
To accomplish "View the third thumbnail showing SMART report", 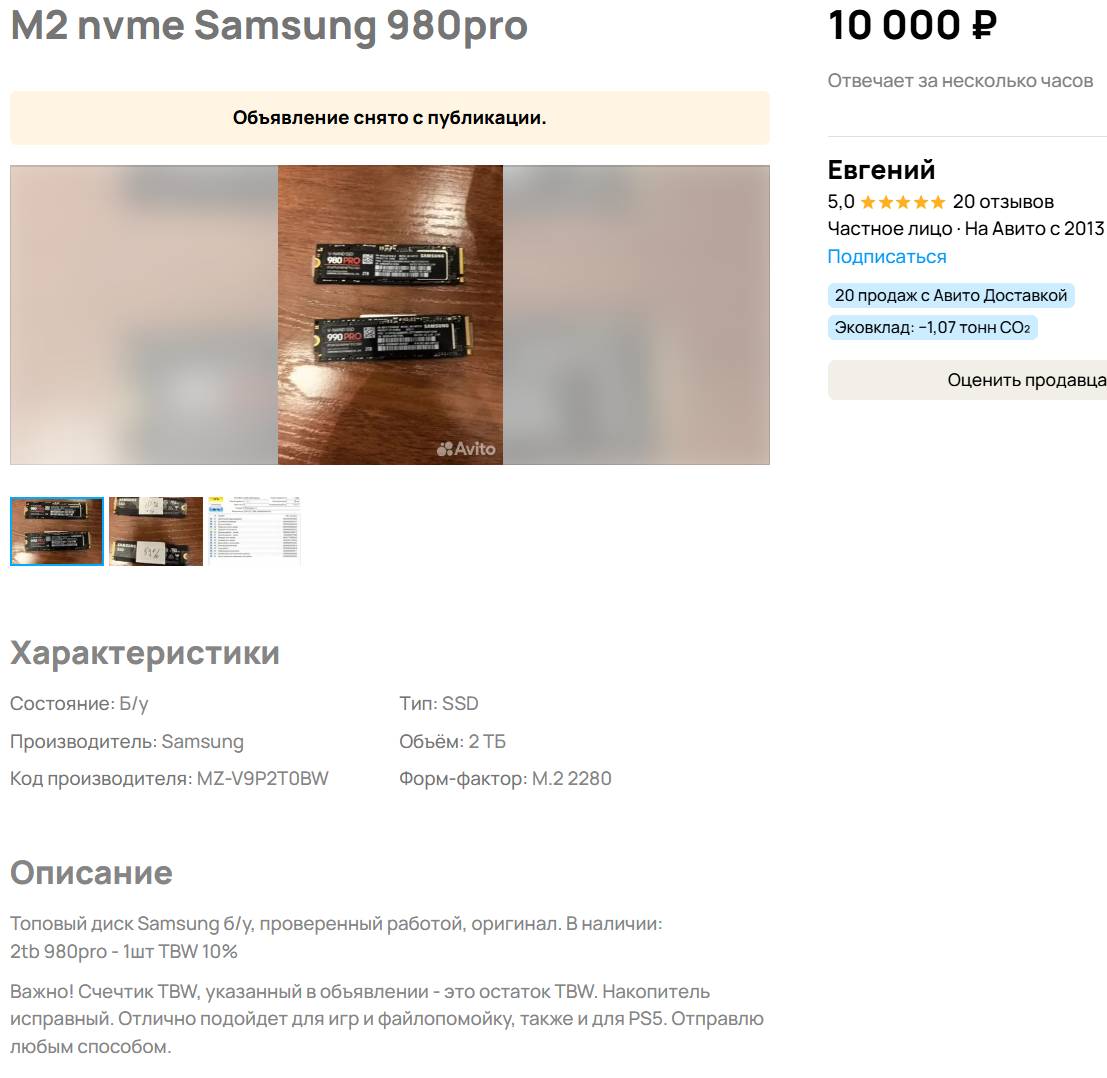I will [254, 531].
